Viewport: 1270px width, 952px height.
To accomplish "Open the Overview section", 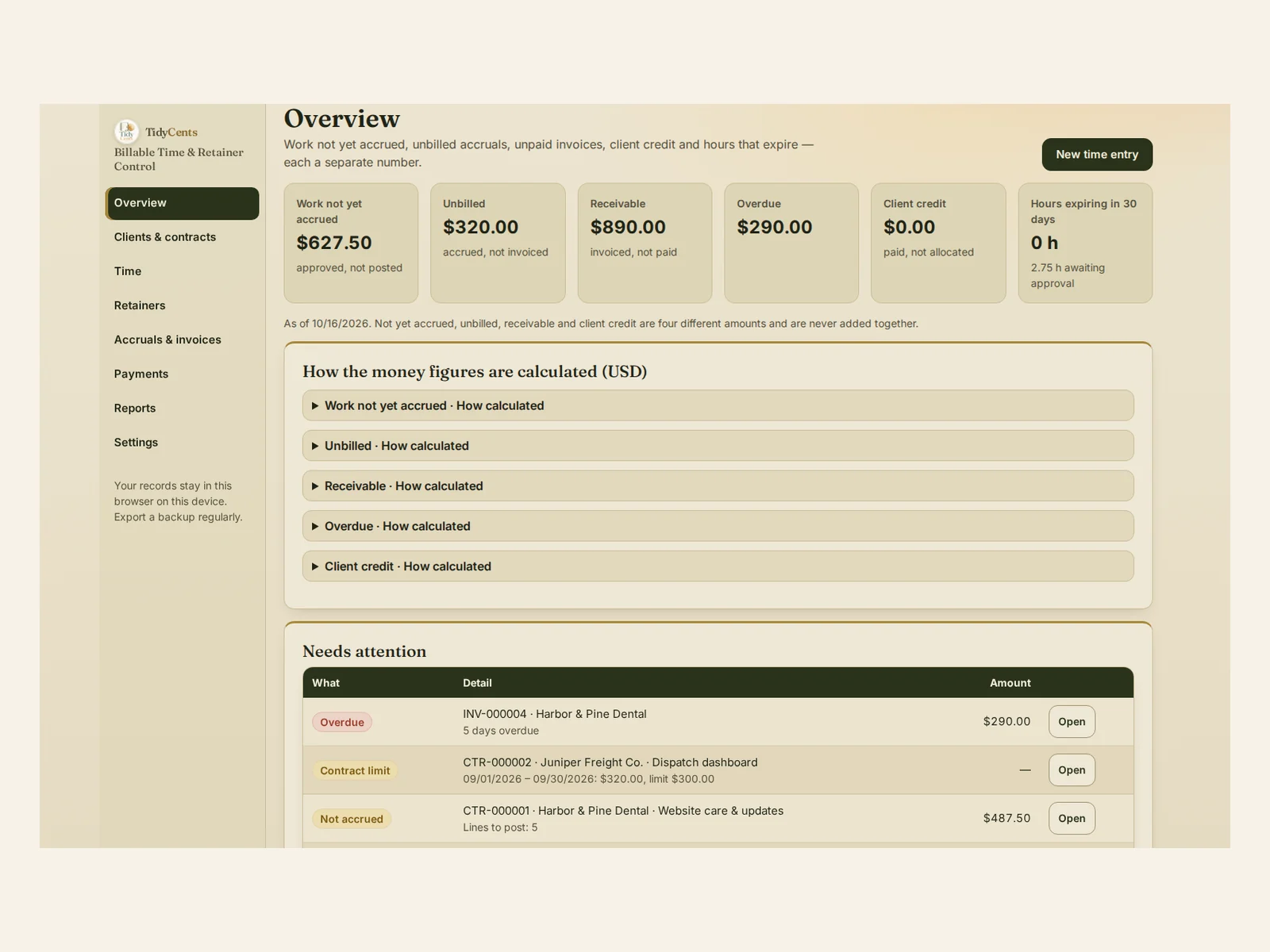I will [x=182, y=203].
